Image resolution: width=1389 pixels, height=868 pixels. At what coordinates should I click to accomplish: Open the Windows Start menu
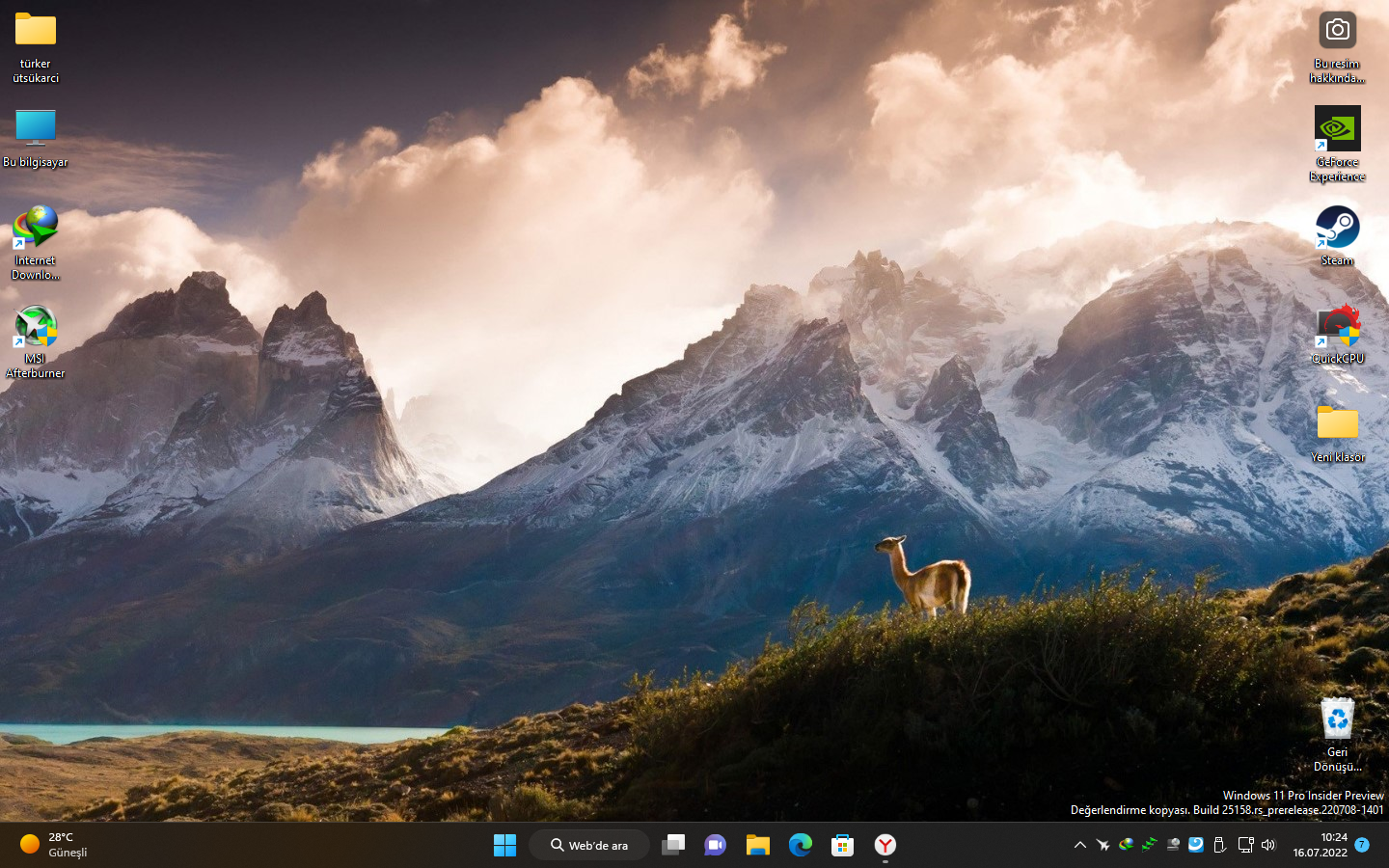point(504,846)
